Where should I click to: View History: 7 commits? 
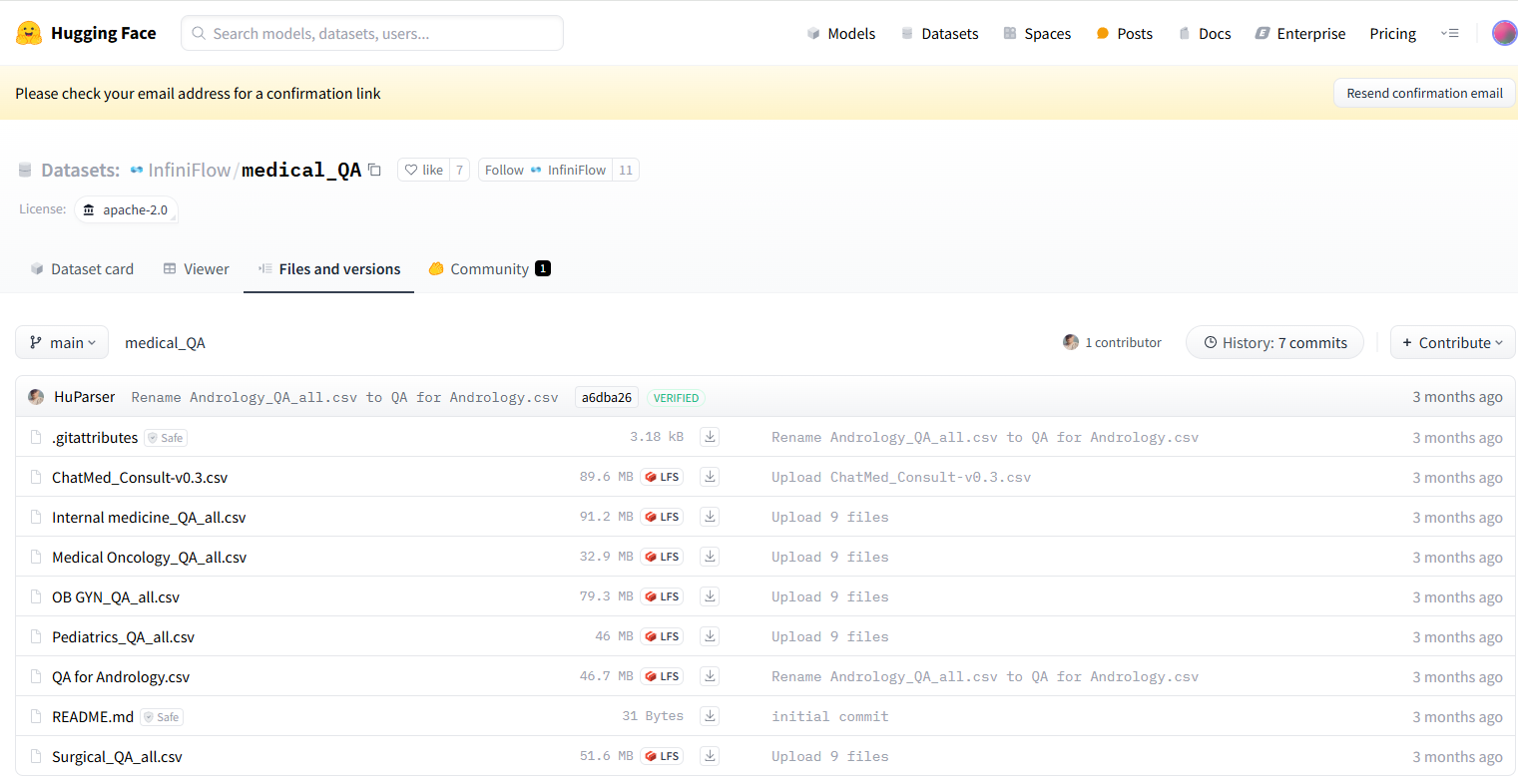click(1274, 342)
